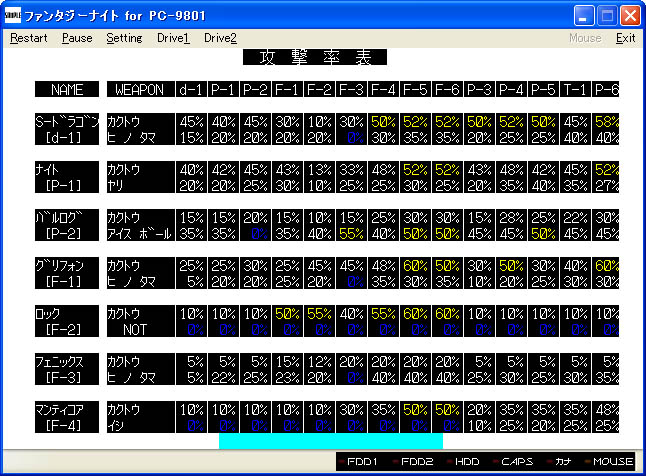Open the Pause menu
This screenshot has width=646, height=476.
click(77, 38)
